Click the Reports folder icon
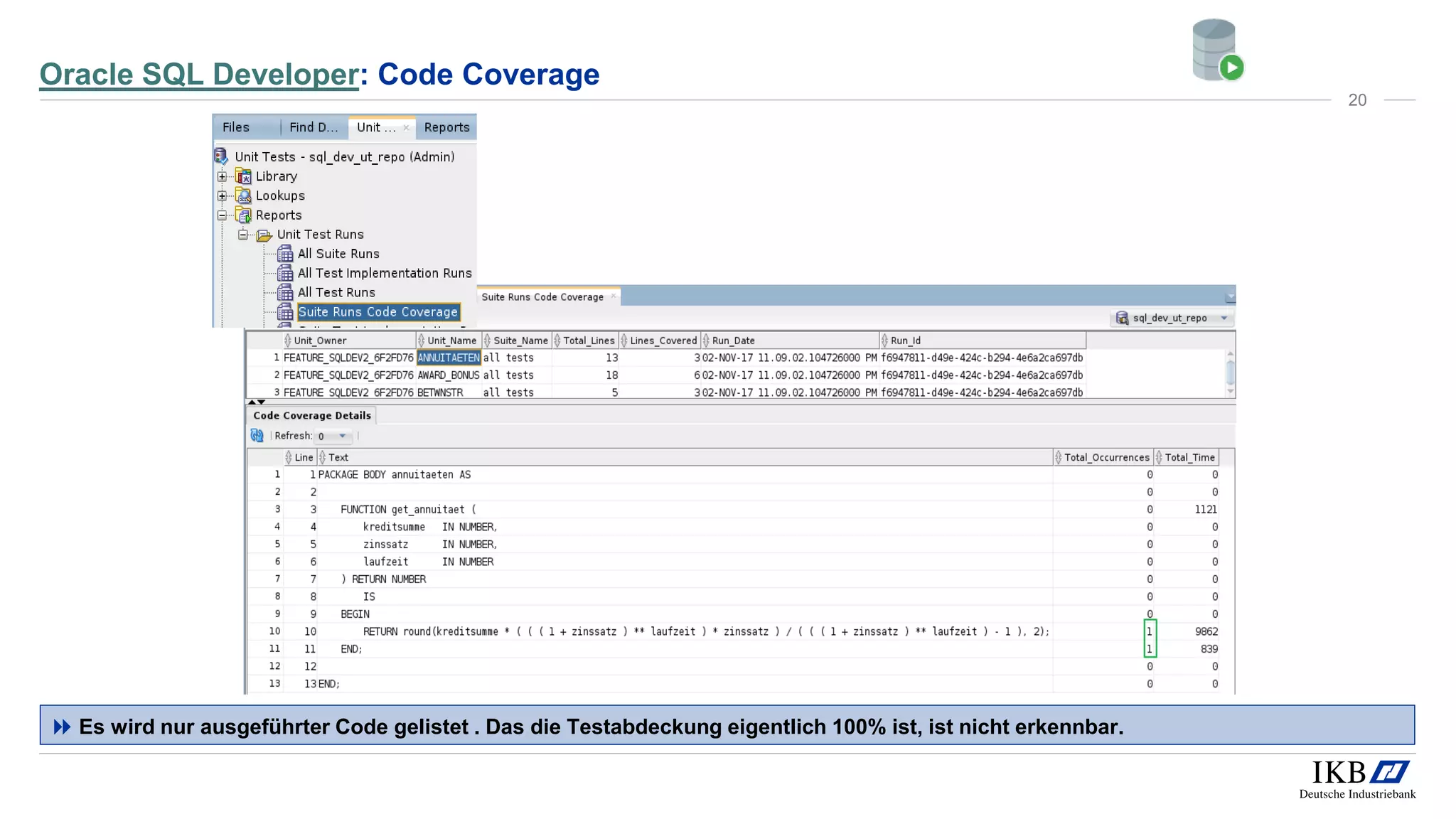Viewport: 1456px width, 819px height. point(243,215)
